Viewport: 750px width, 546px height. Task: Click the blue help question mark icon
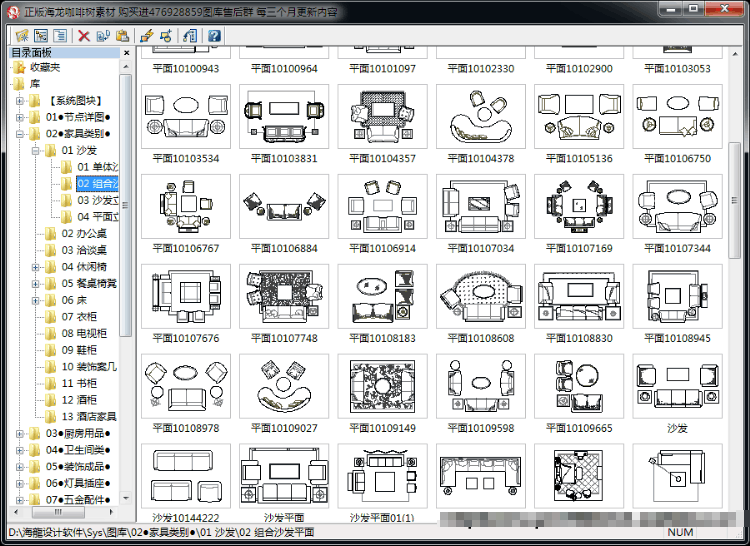click(214, 35)
